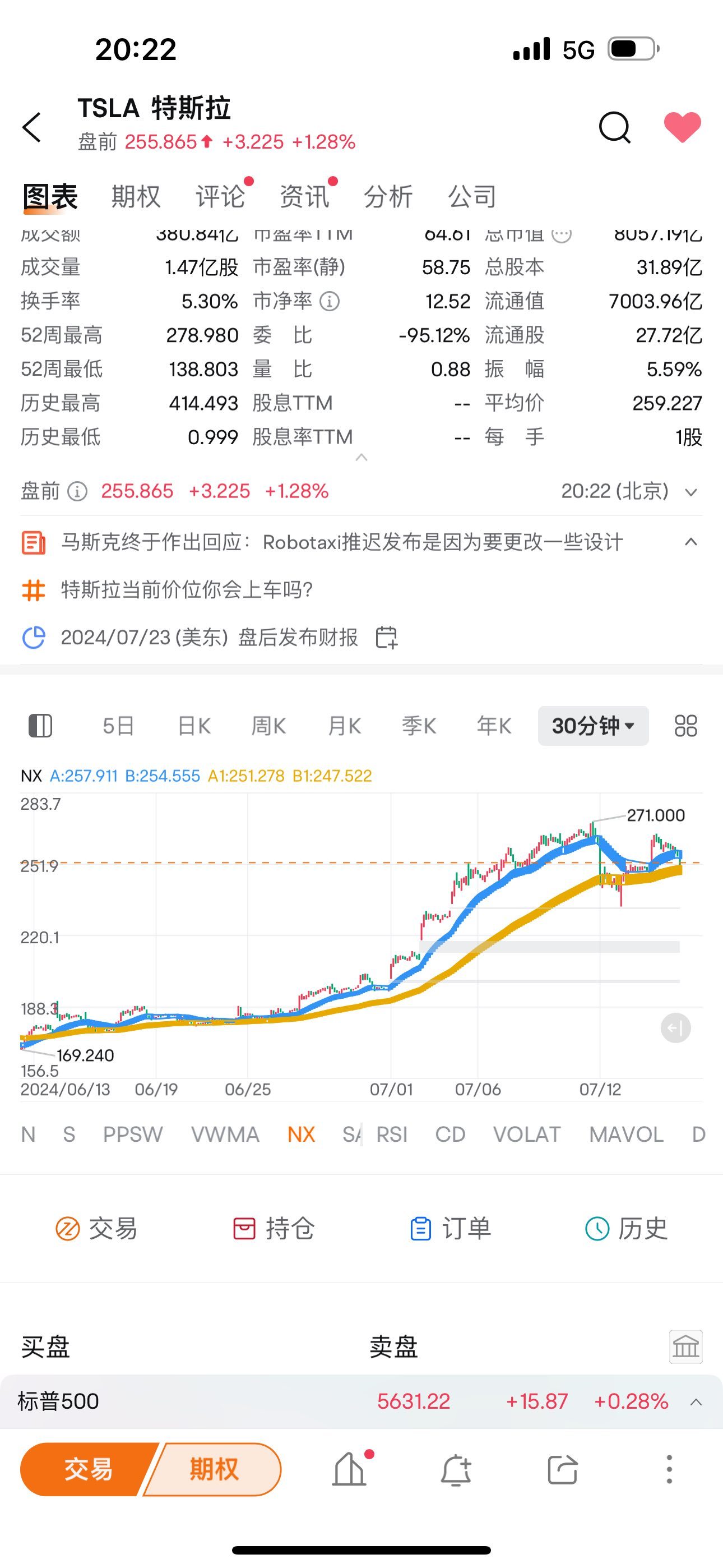This screenshot has width=723, height=1568.
Task: Tap the 卖盘 heading
Action: [x=394, y=1346]
